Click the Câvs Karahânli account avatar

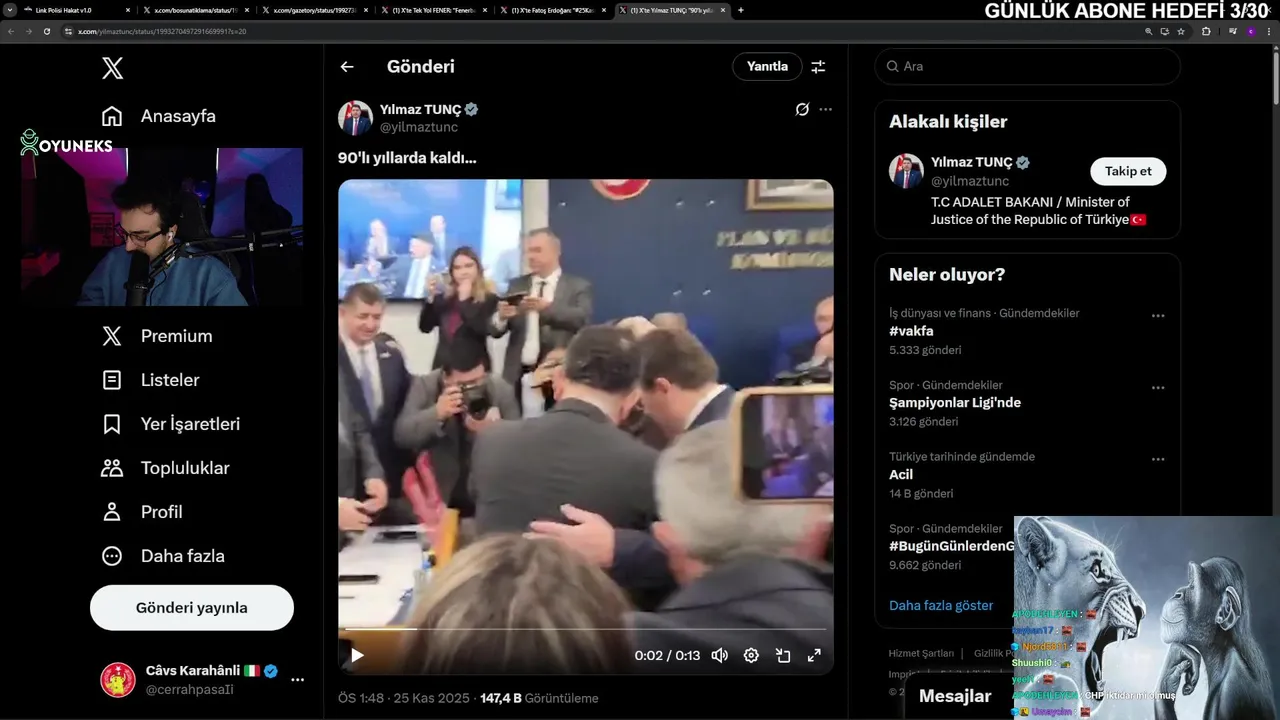[118, 680]
